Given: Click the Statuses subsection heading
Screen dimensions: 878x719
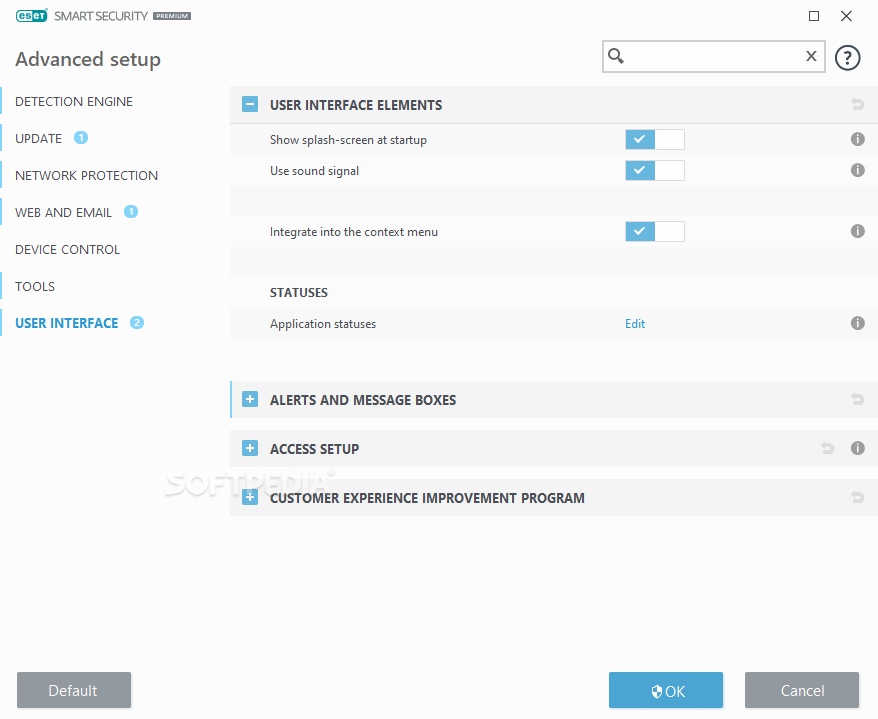Looking at the screenshot, I should coord(298,292).
